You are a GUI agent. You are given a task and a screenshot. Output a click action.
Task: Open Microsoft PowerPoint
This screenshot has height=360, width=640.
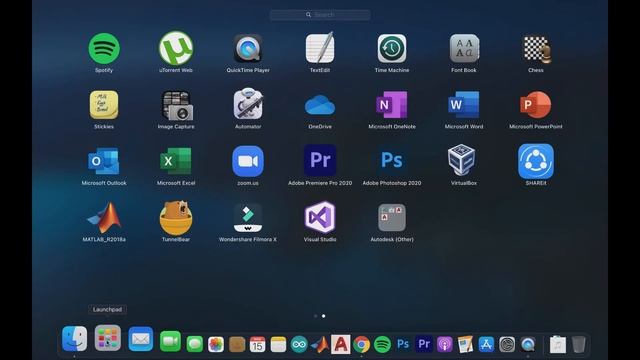(x=536, y=105)
